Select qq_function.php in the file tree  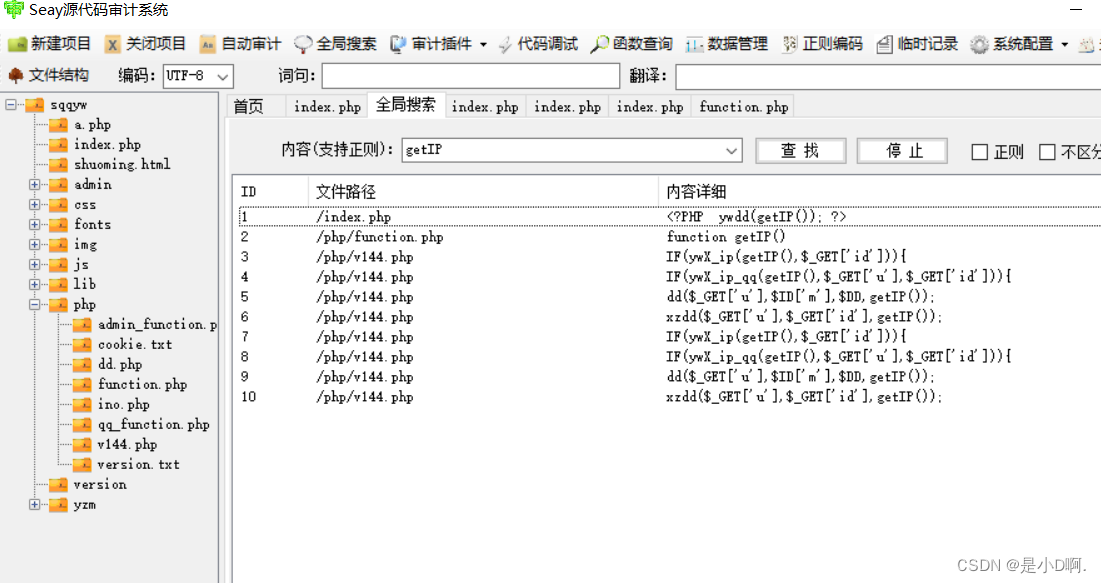coord(153,424)
